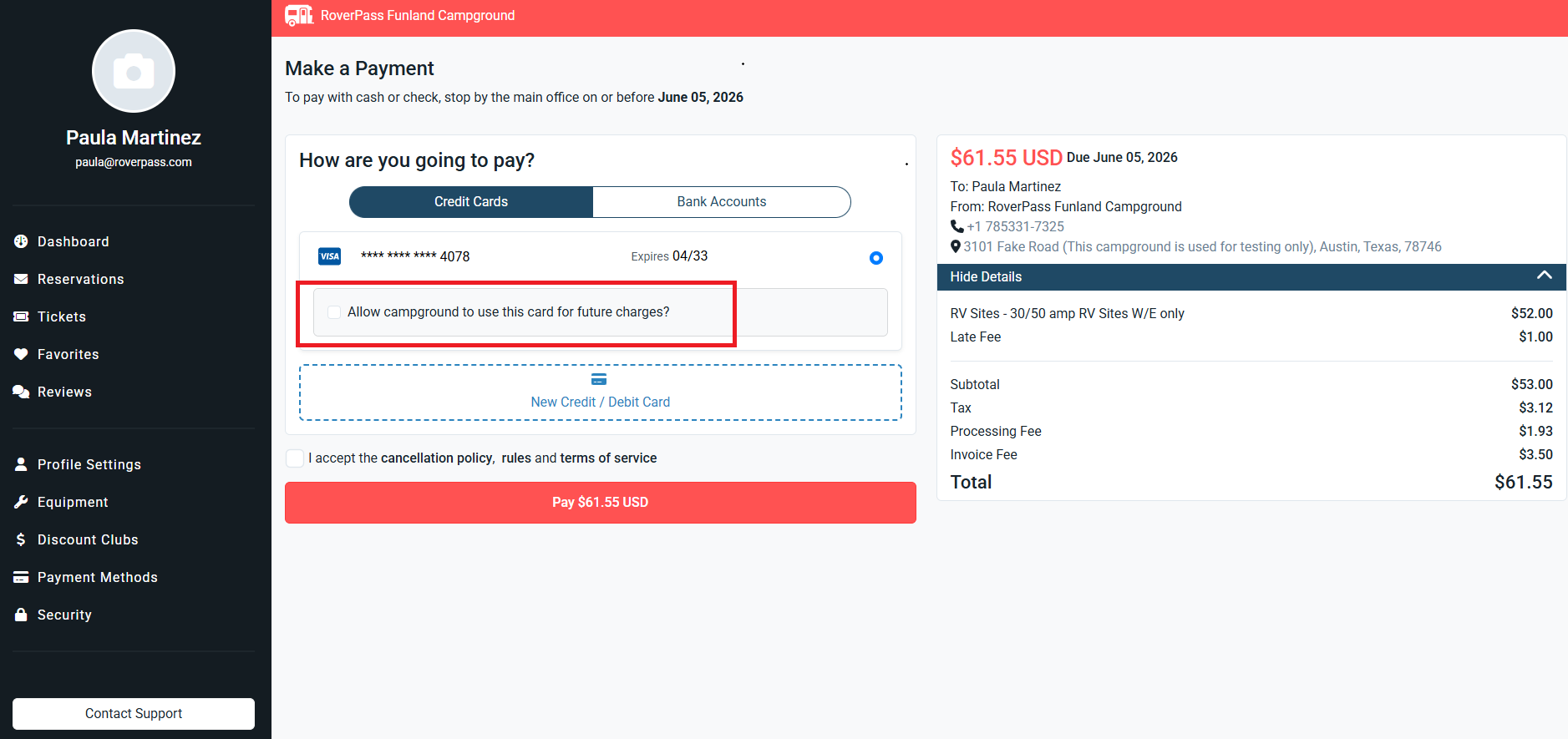Click the RV Sites 30/50 amp line item
Viewport: 1568px width, 739px height.
1068,313
